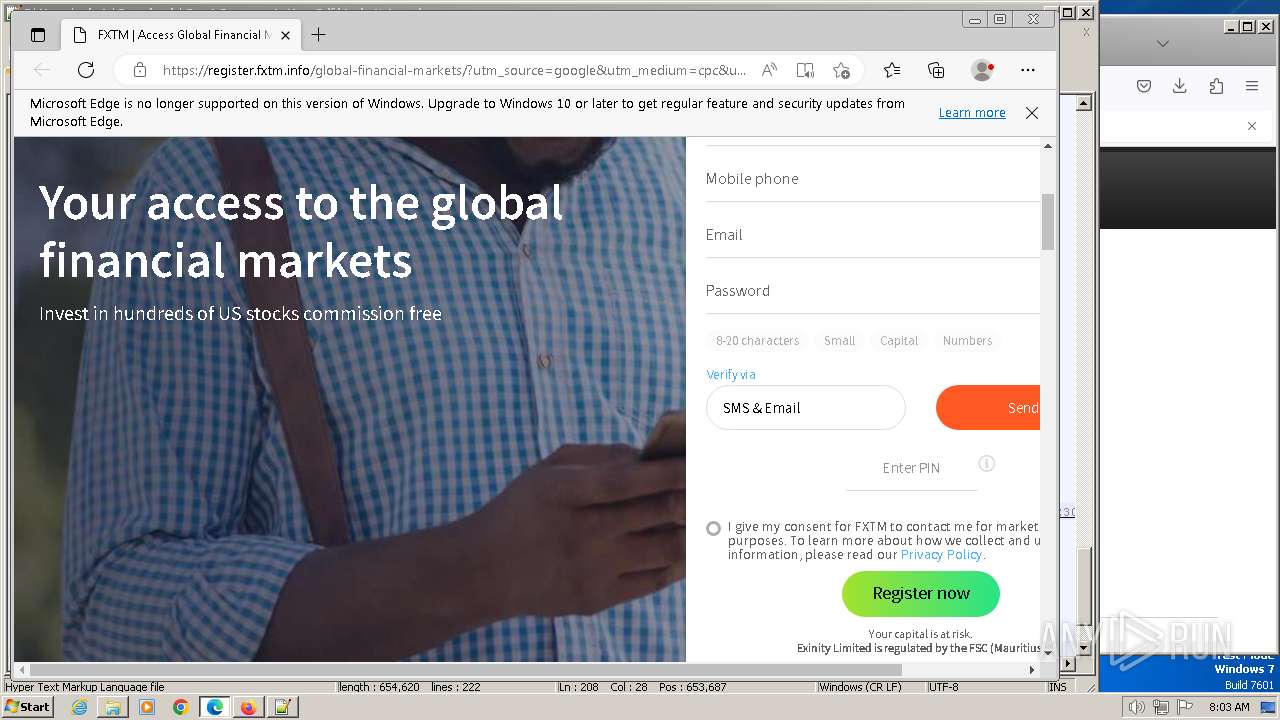Click the page vertical scrollbar thumb

click(x=1048, y=222)
